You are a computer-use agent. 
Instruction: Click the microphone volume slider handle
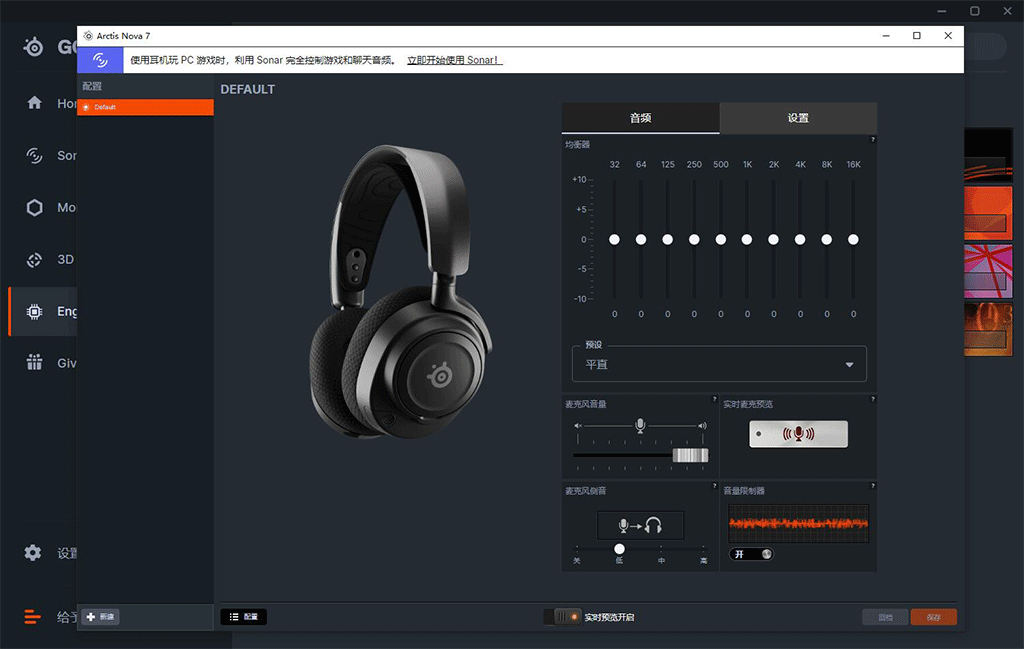point(690,455)
